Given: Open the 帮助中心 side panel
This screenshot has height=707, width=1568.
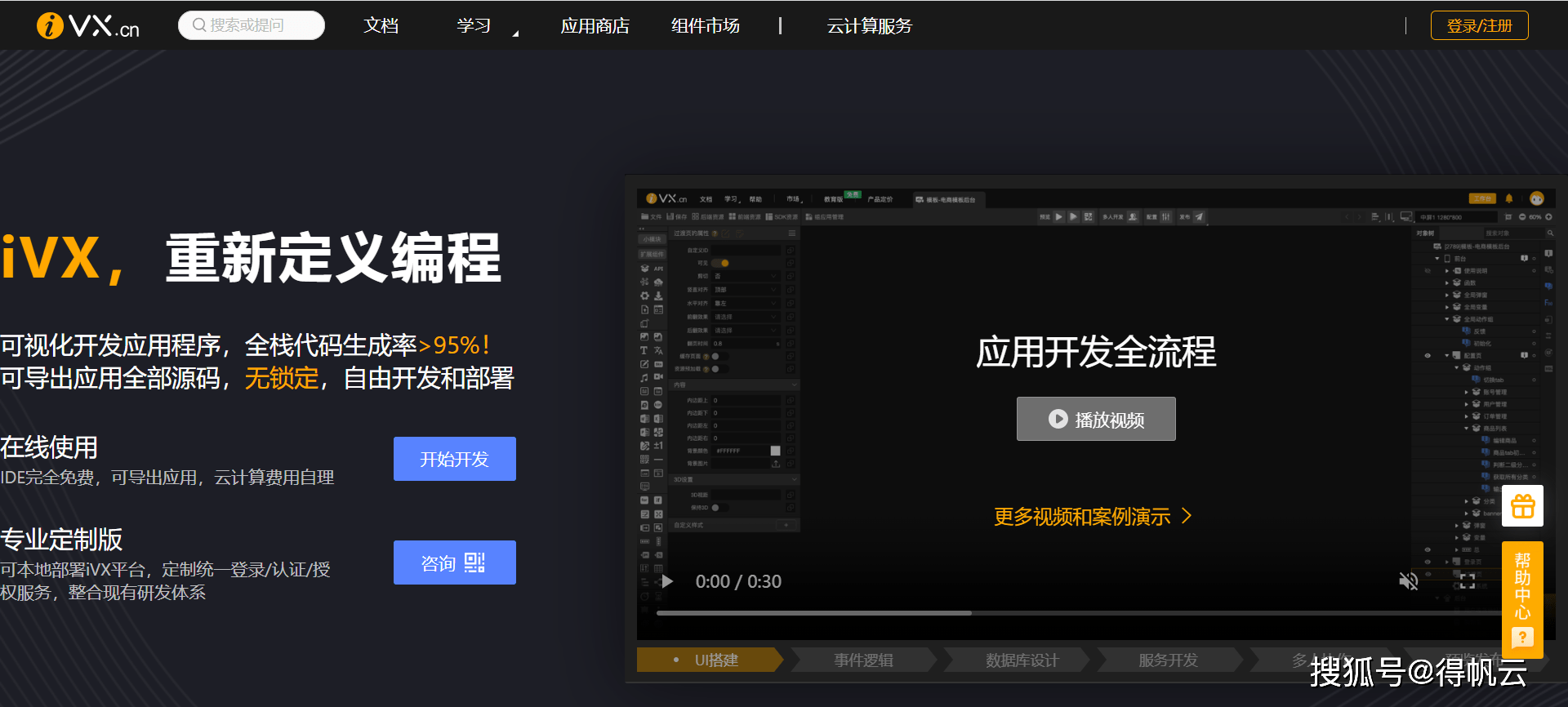Looking at the screenshot, I should [1522, 599].
